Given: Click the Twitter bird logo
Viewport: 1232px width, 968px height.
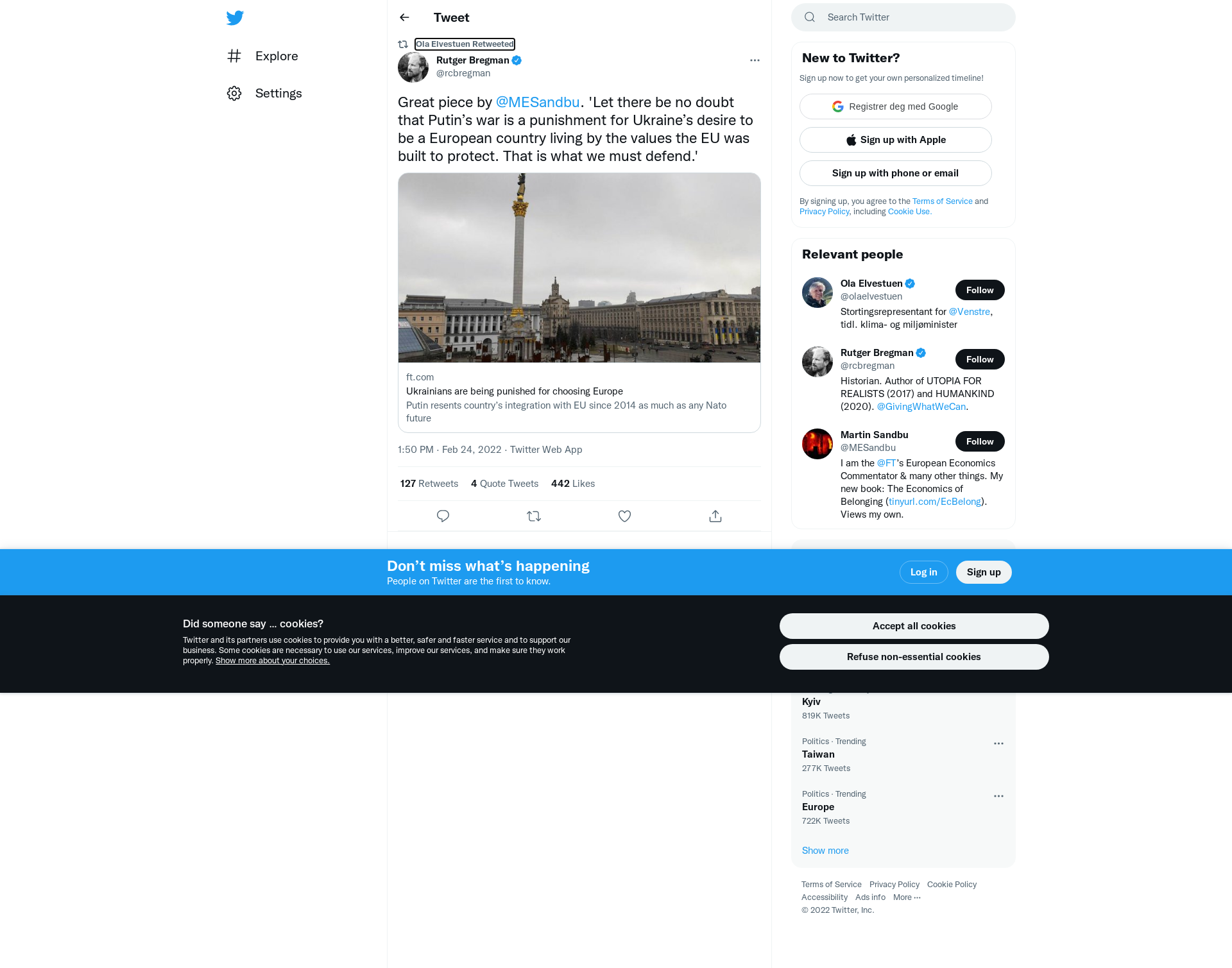Looking at the screenshot, I should tap(235, 17).
